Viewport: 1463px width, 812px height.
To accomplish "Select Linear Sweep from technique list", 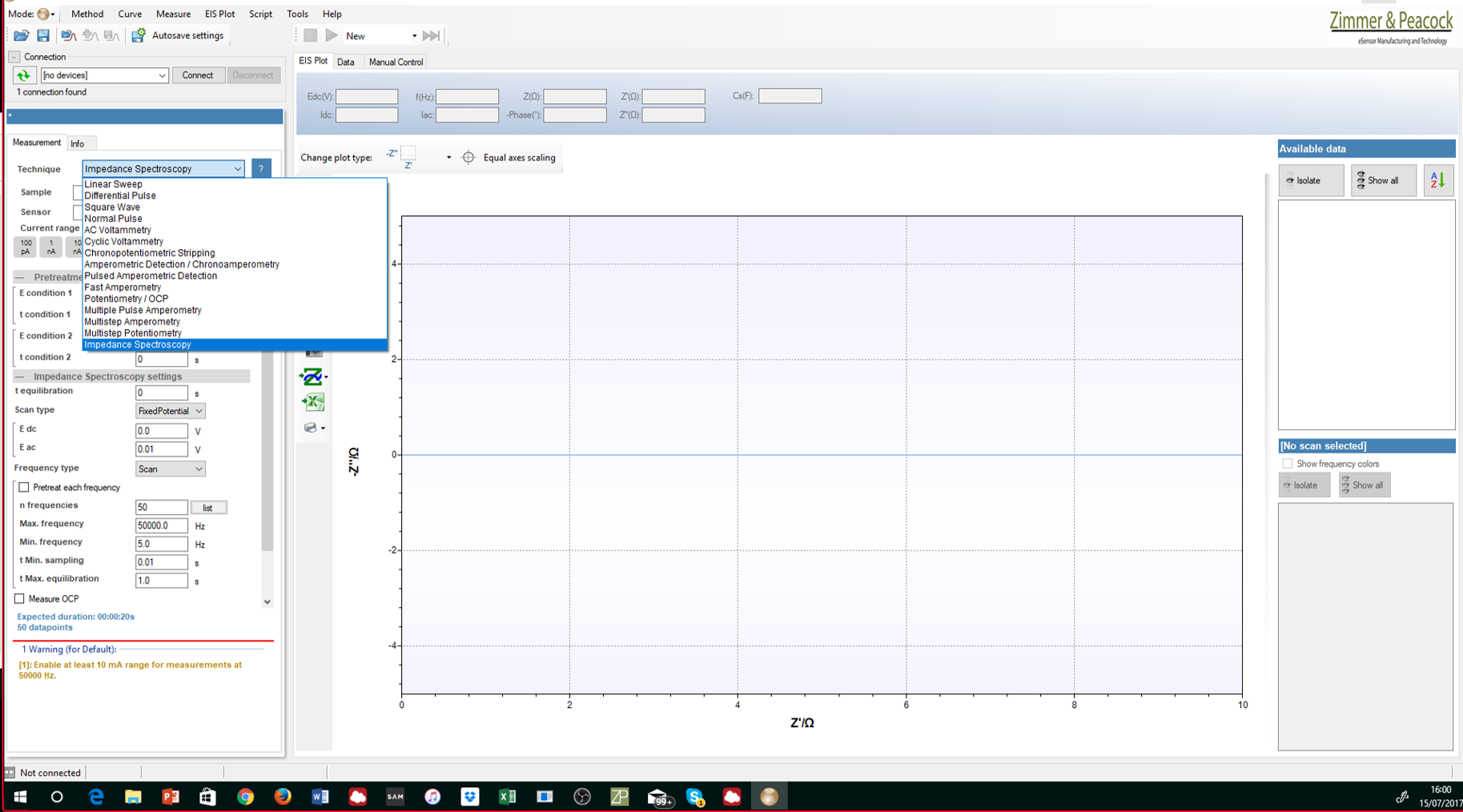I will (x=235, y=184).
